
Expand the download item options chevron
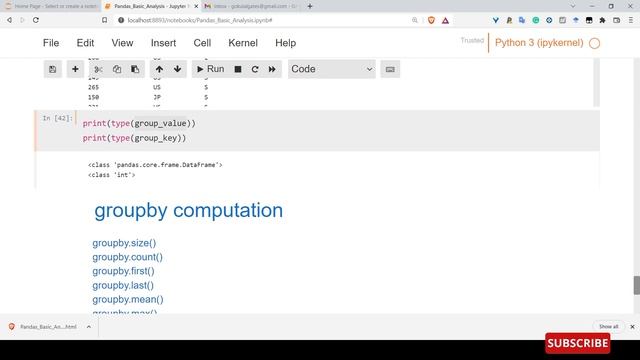(x=89, y=327)
